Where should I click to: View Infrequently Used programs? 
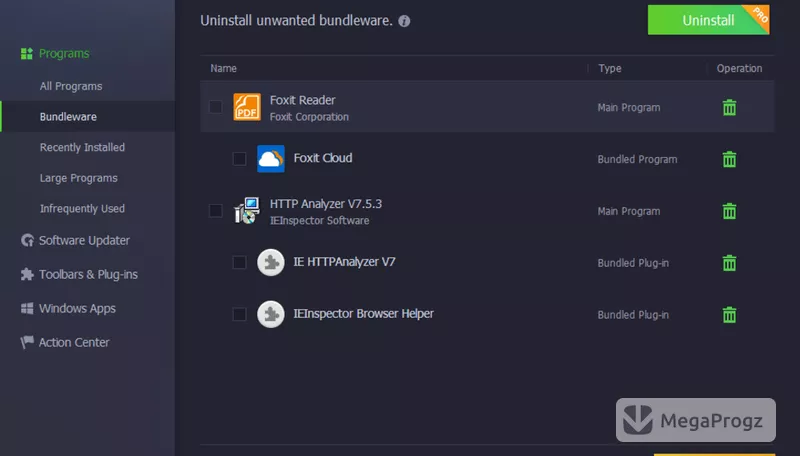click(x=82, y=209)
